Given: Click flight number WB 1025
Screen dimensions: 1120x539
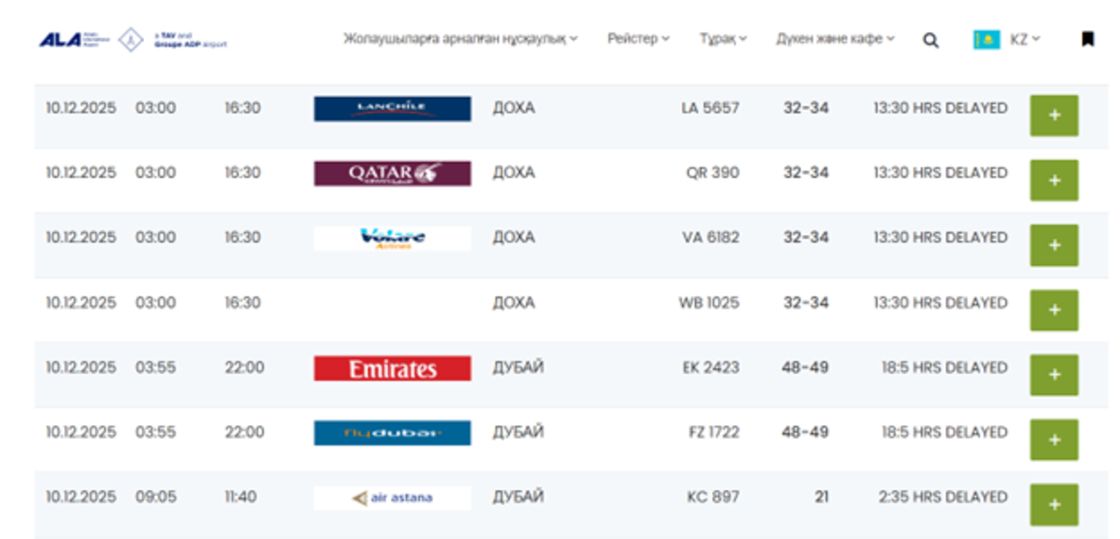Looking at the screenshot, I should 709,303.
